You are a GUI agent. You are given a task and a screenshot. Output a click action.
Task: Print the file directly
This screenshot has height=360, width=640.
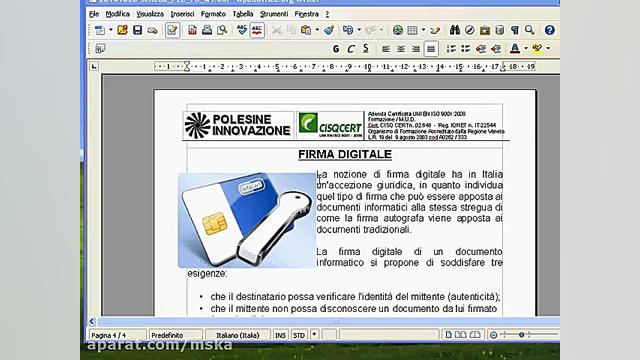(207, 30)
